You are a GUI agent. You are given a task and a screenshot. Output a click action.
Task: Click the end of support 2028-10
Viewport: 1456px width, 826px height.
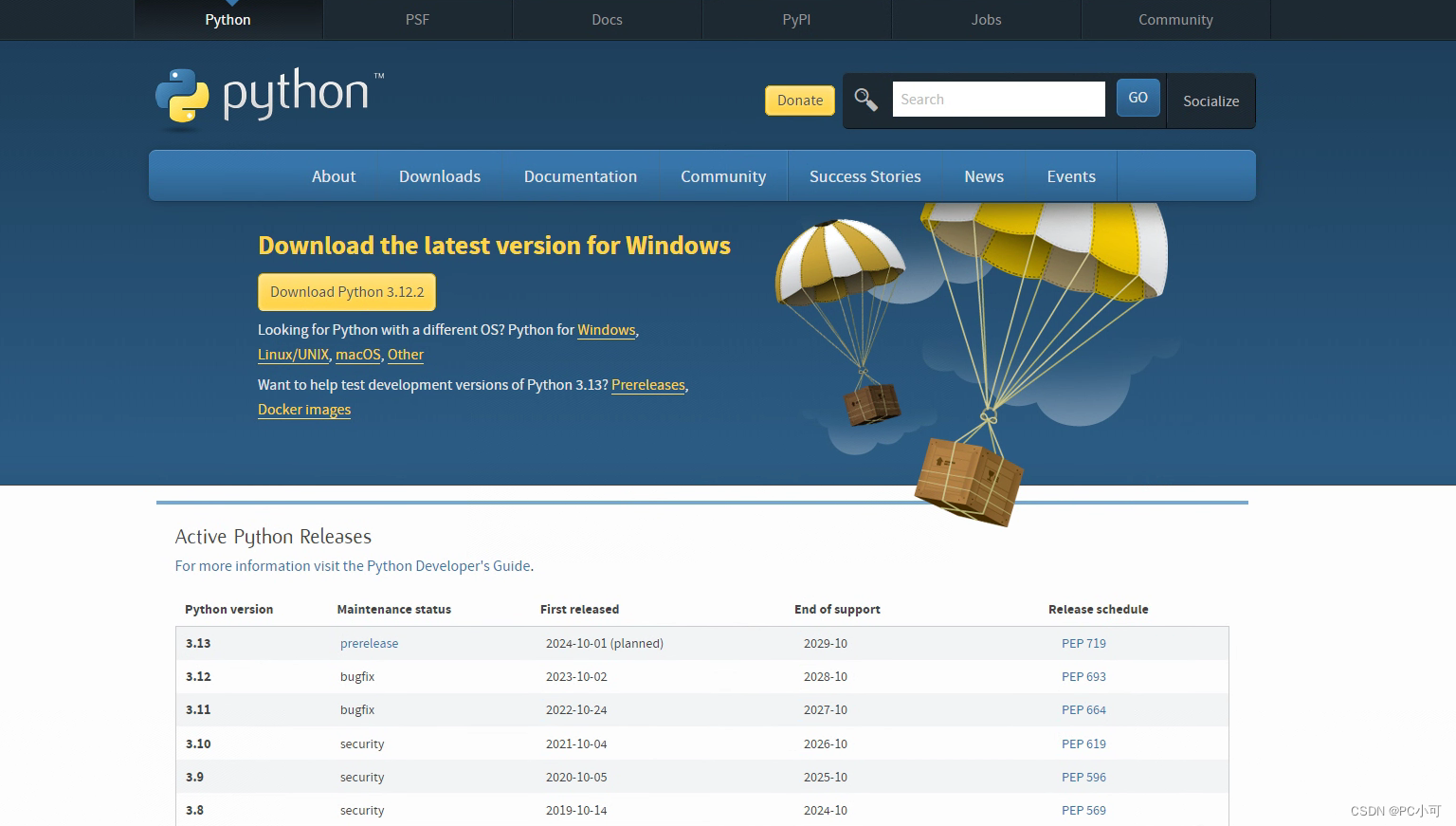826,676
